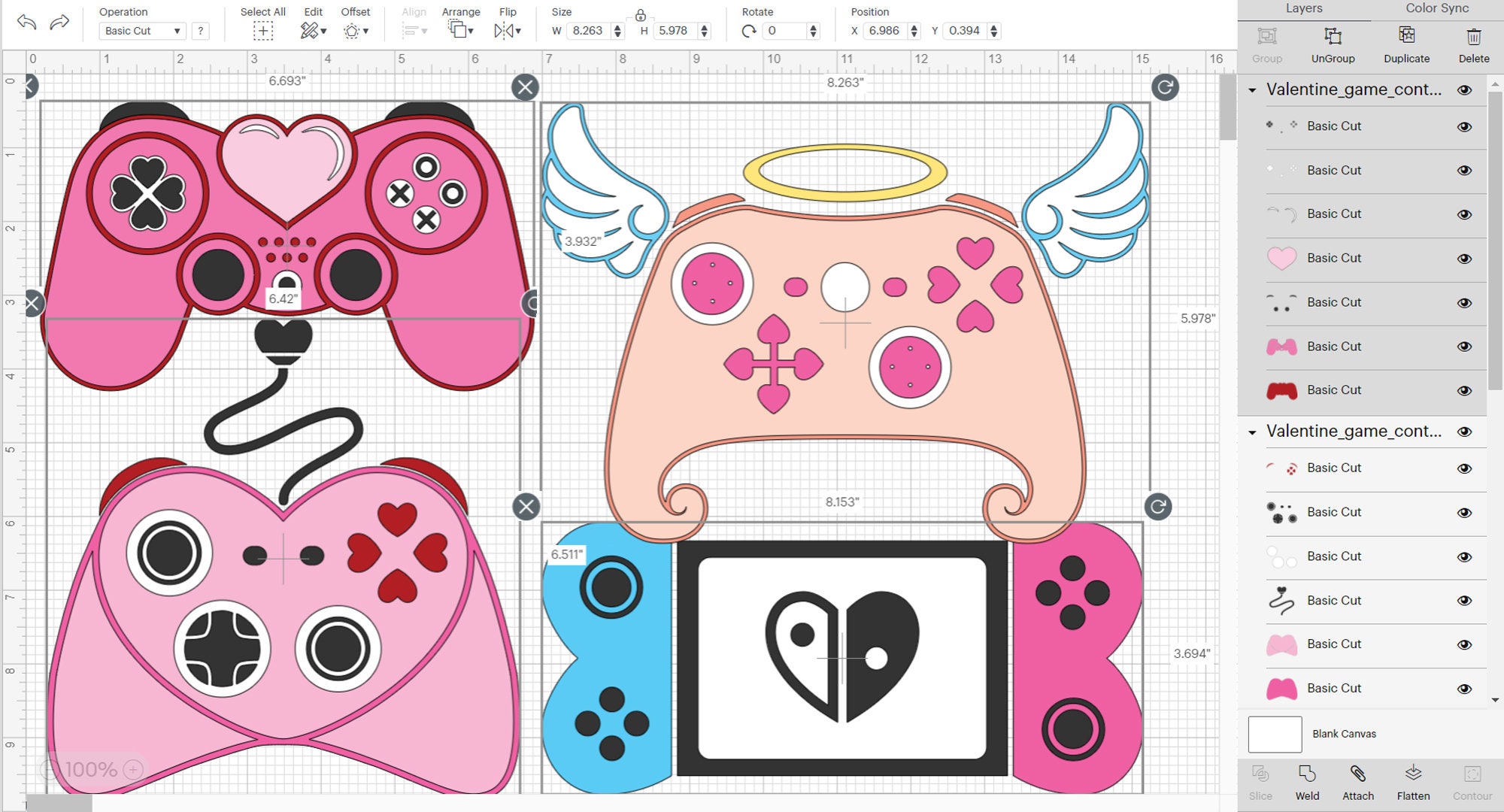Switch to the Color Sync tab
Viewport: 1504px width, 812px height.
click(1435, 8)
